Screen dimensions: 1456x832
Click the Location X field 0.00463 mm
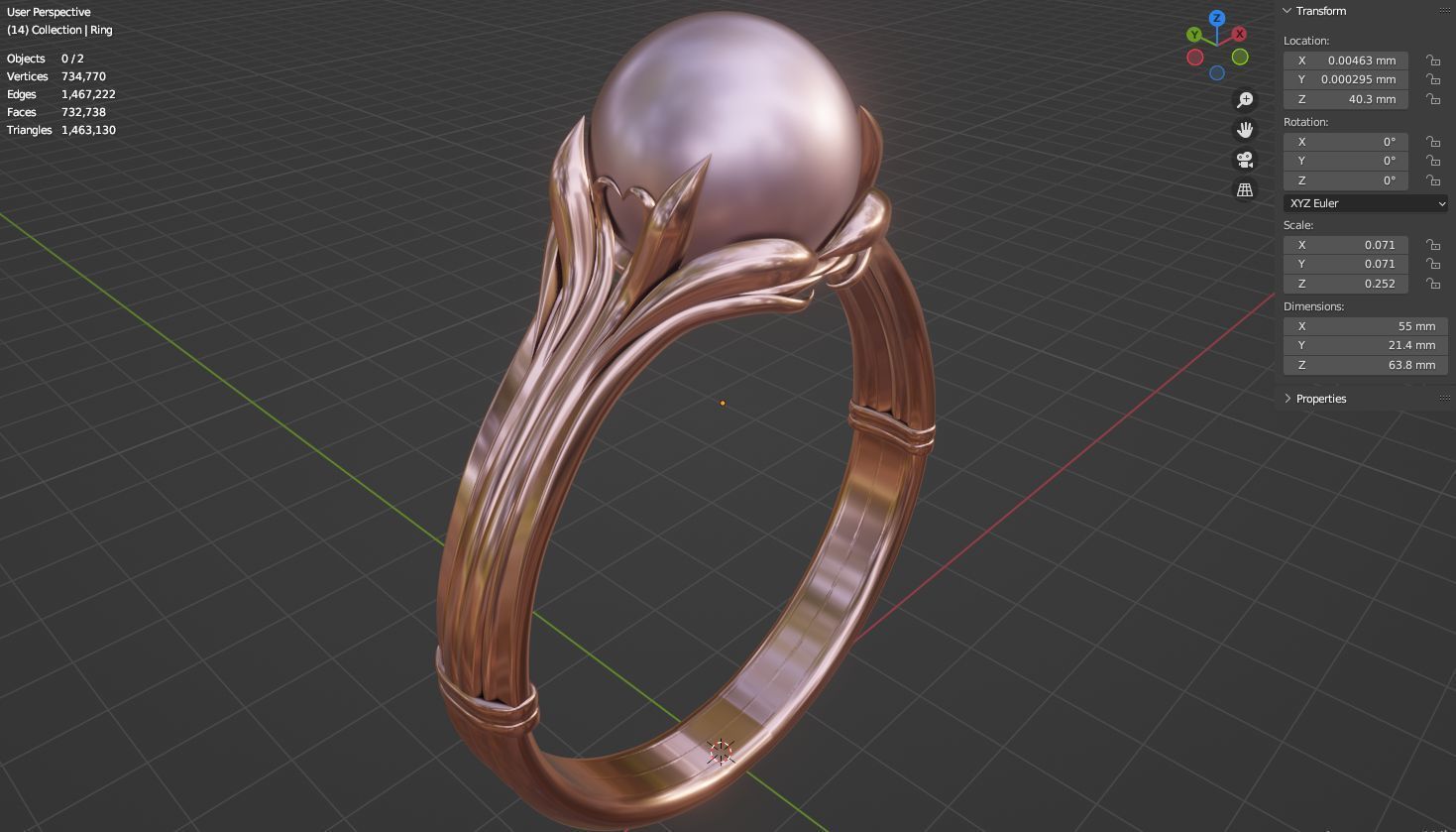tap(1346, 60)
